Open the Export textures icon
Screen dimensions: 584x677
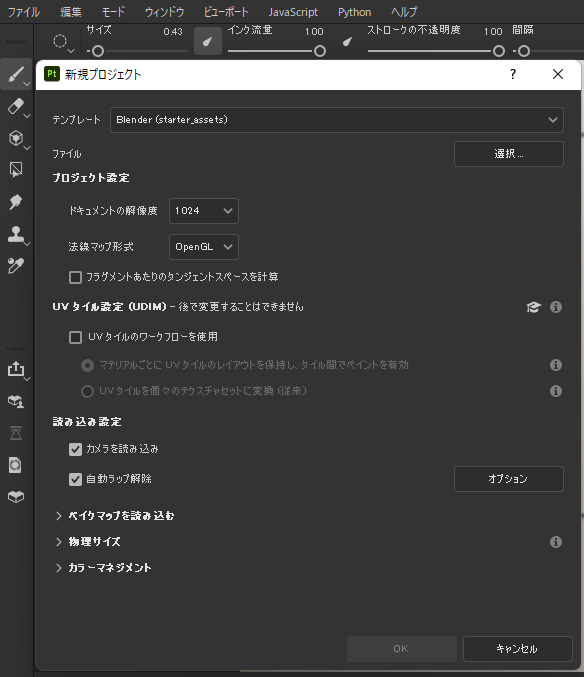(16, 369)
